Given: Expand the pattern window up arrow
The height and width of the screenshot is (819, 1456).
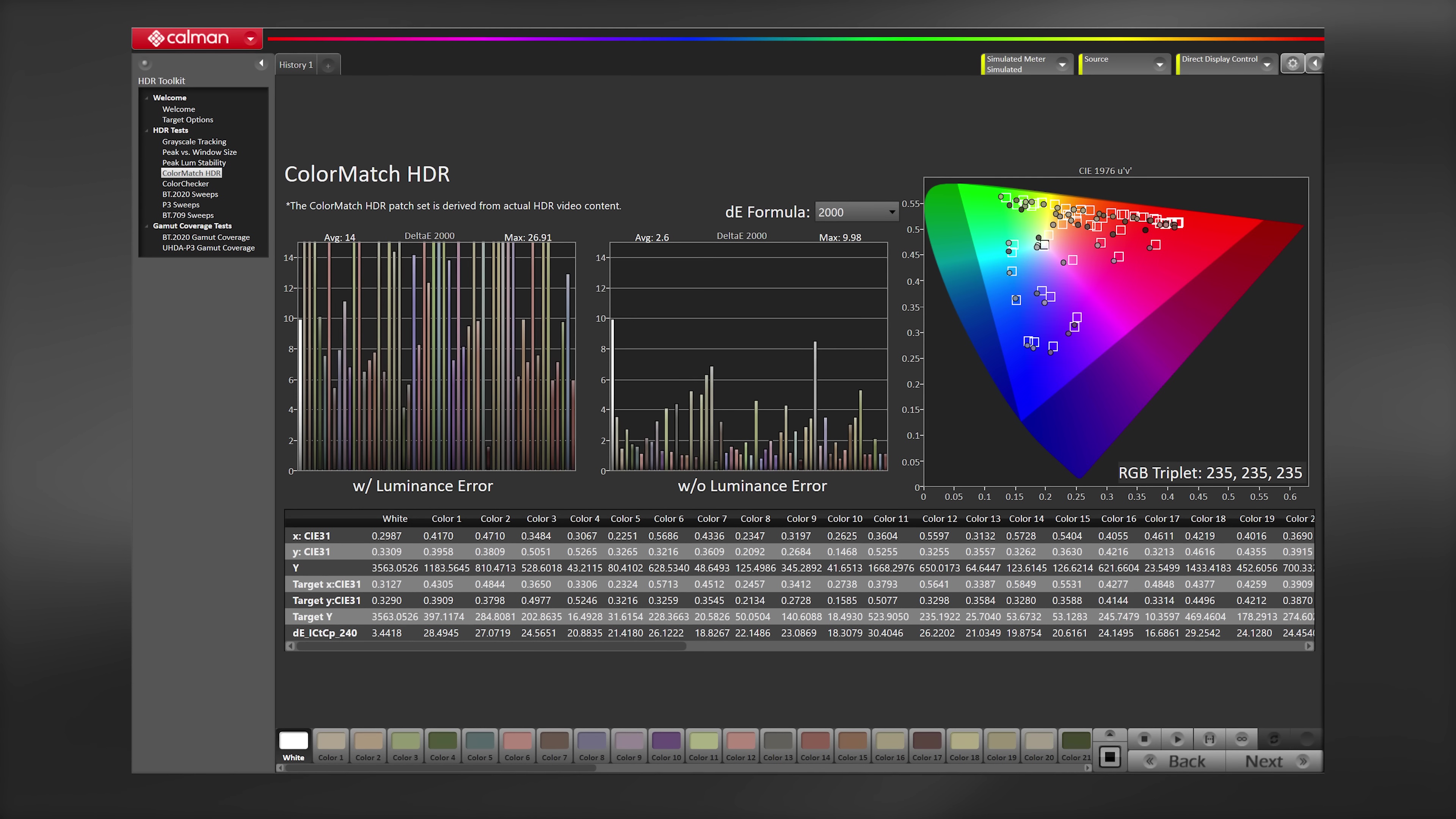Looking at the screenshot, I should (x=1109, y=734).
